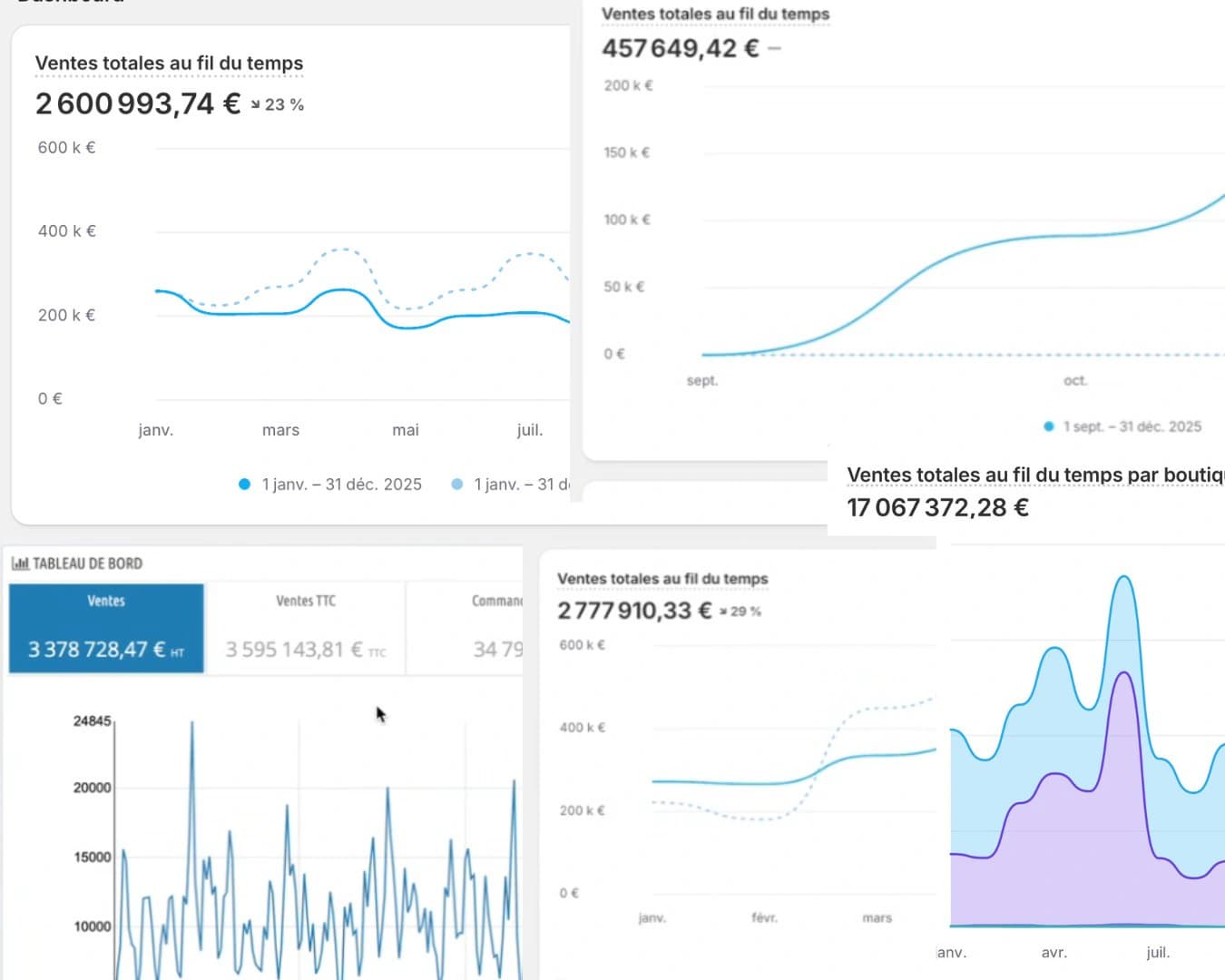This screenshot has width=1225, height=980.
Task: Click the 20000 axis value in the Tableau de bord chart
Action: (x=92, y=788)
